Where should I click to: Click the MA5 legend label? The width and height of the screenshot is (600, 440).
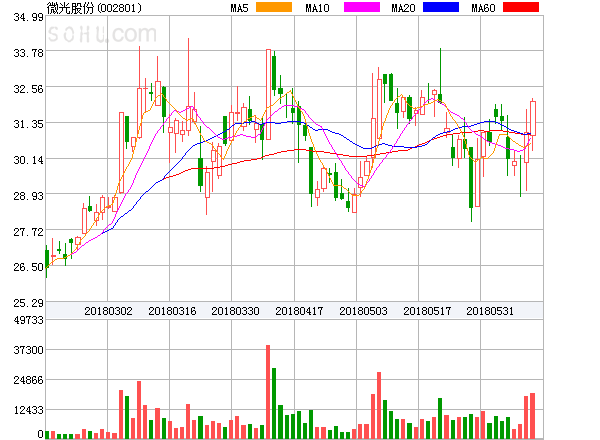[240, 8]
